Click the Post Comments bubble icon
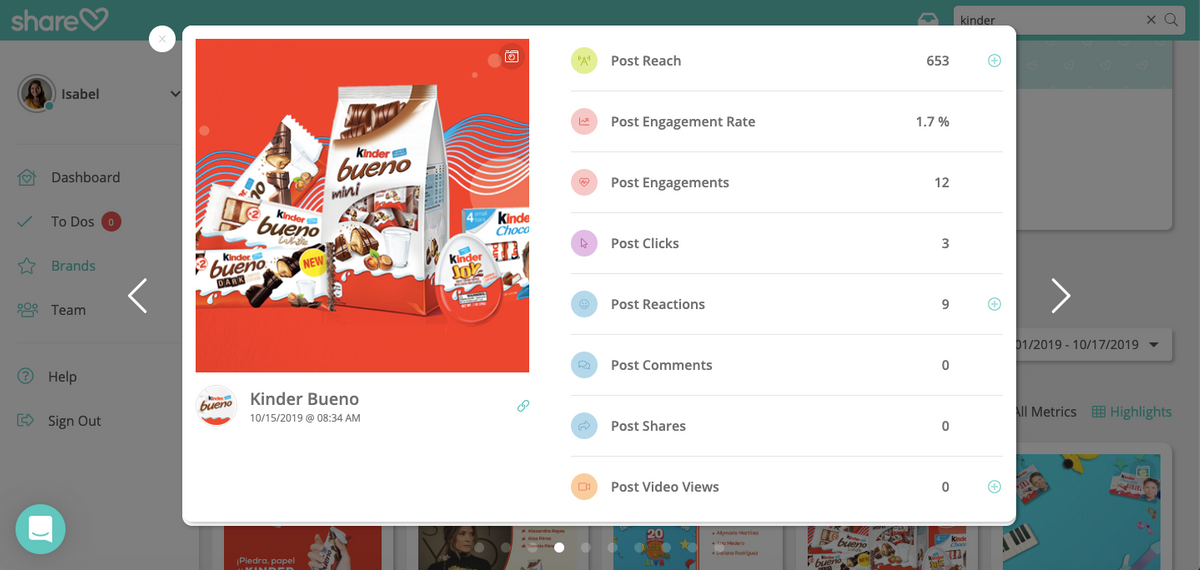1200x570 pixels. click(x=584, y=365)
